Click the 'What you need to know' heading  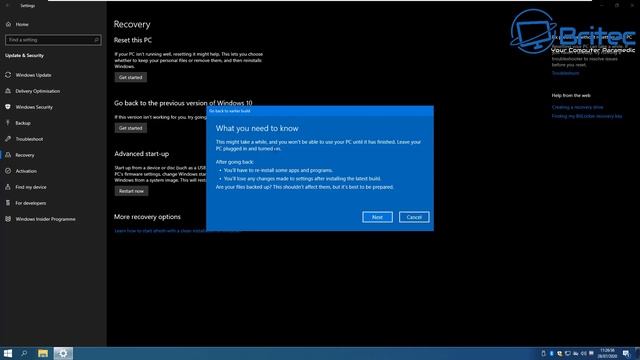tap(257, 128)
